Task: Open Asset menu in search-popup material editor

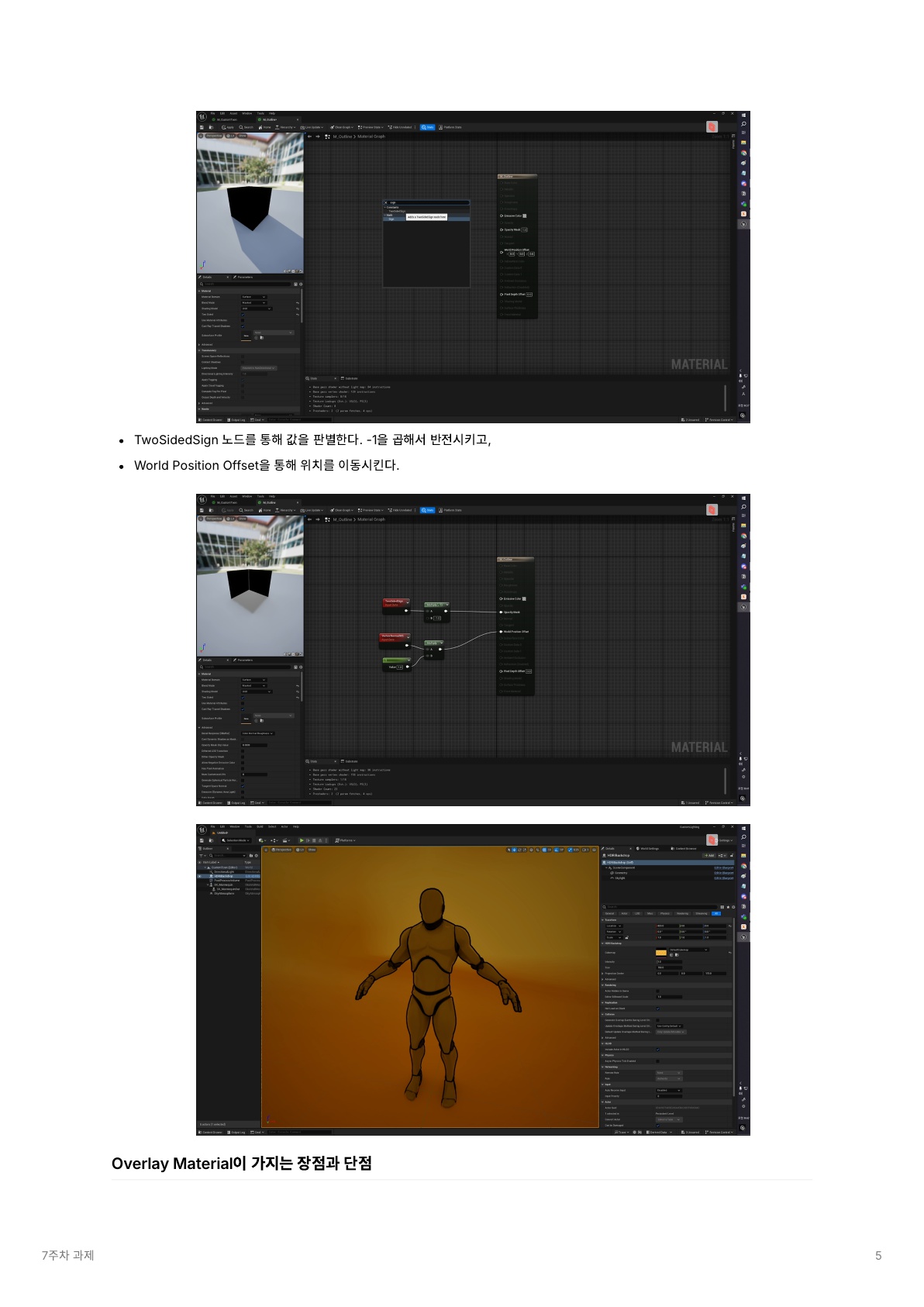Action: [233, 113]
